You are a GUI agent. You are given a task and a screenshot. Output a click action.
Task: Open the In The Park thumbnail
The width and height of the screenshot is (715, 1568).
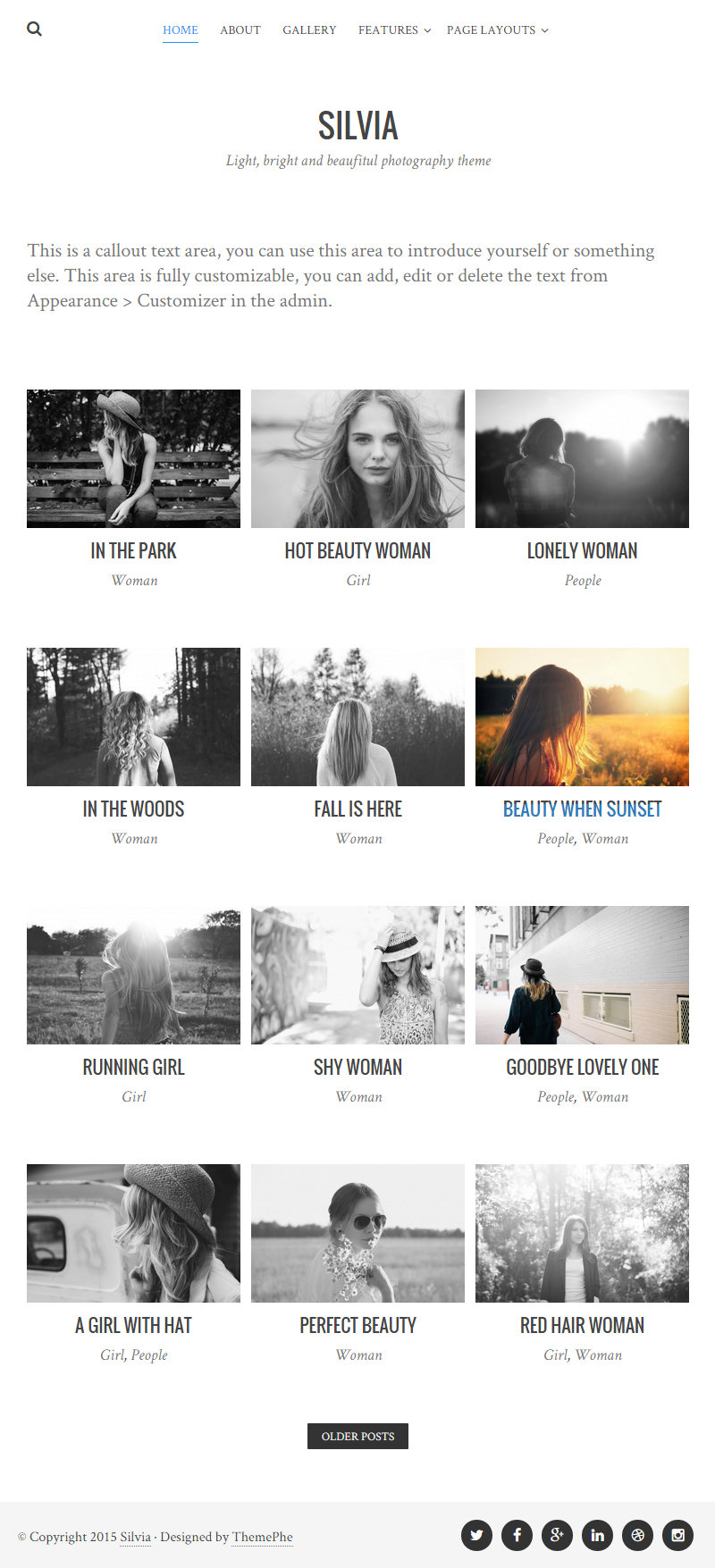click(x=133, y=458)
